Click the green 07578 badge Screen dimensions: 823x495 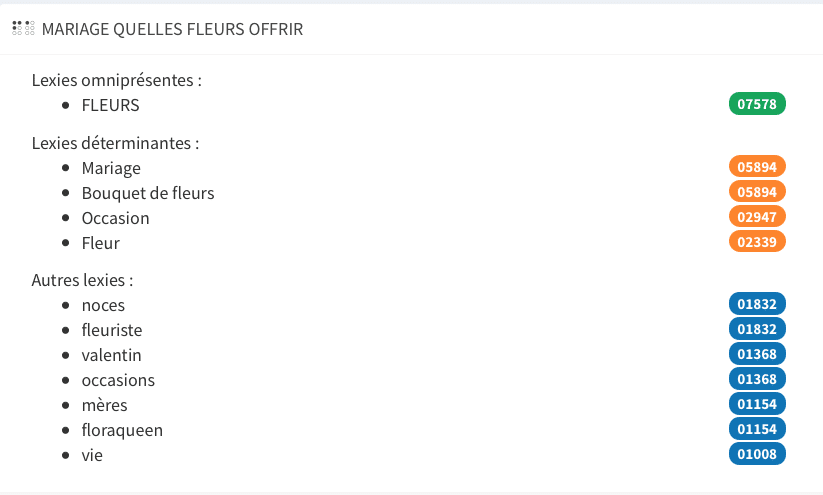coord(757,104)
